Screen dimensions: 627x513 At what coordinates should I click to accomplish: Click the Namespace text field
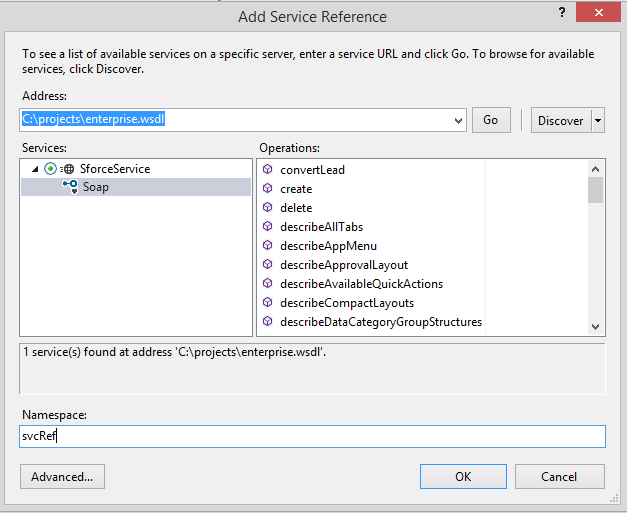[312, 436]
